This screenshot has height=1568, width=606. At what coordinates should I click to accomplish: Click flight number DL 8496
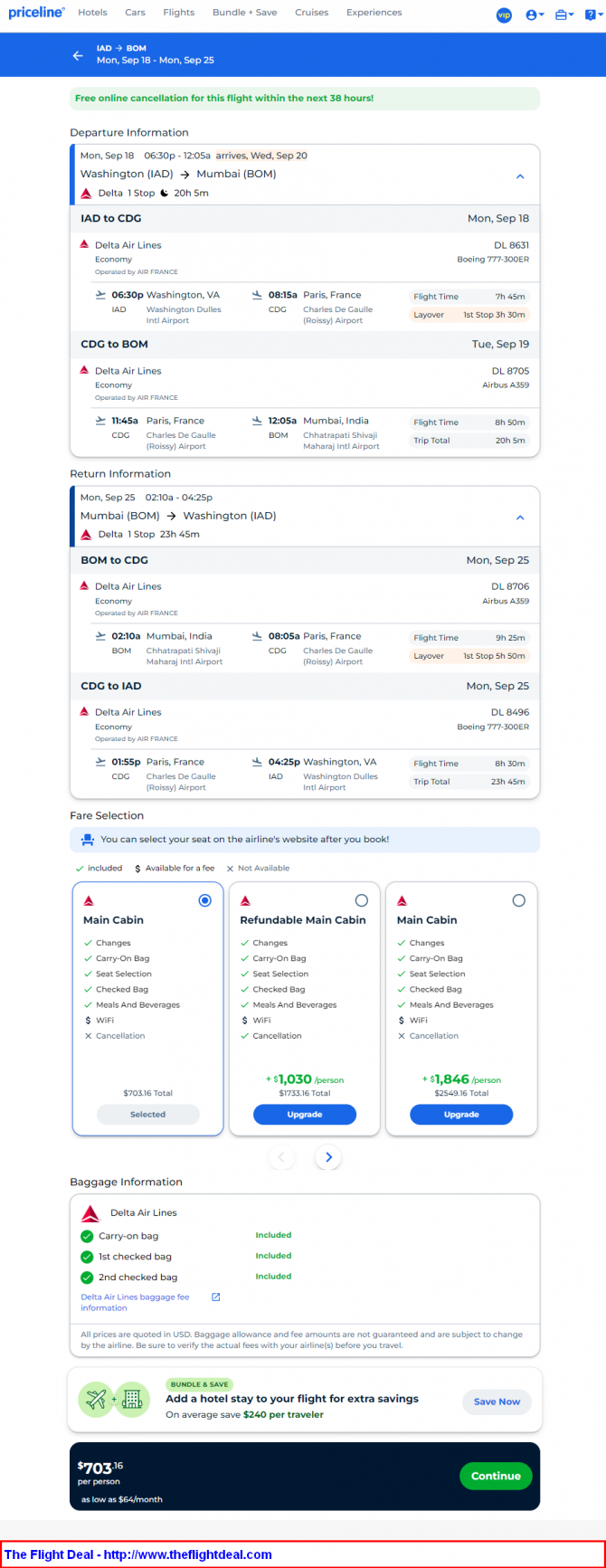pos(511,712)
